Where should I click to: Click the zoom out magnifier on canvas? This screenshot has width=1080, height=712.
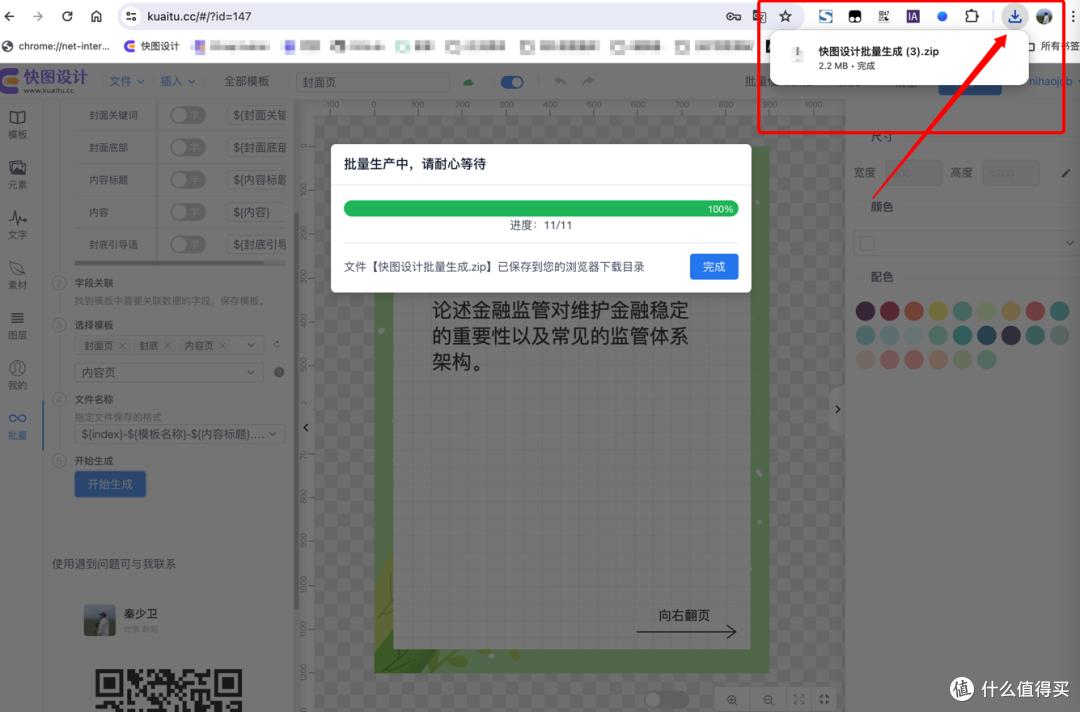(768, 700)
